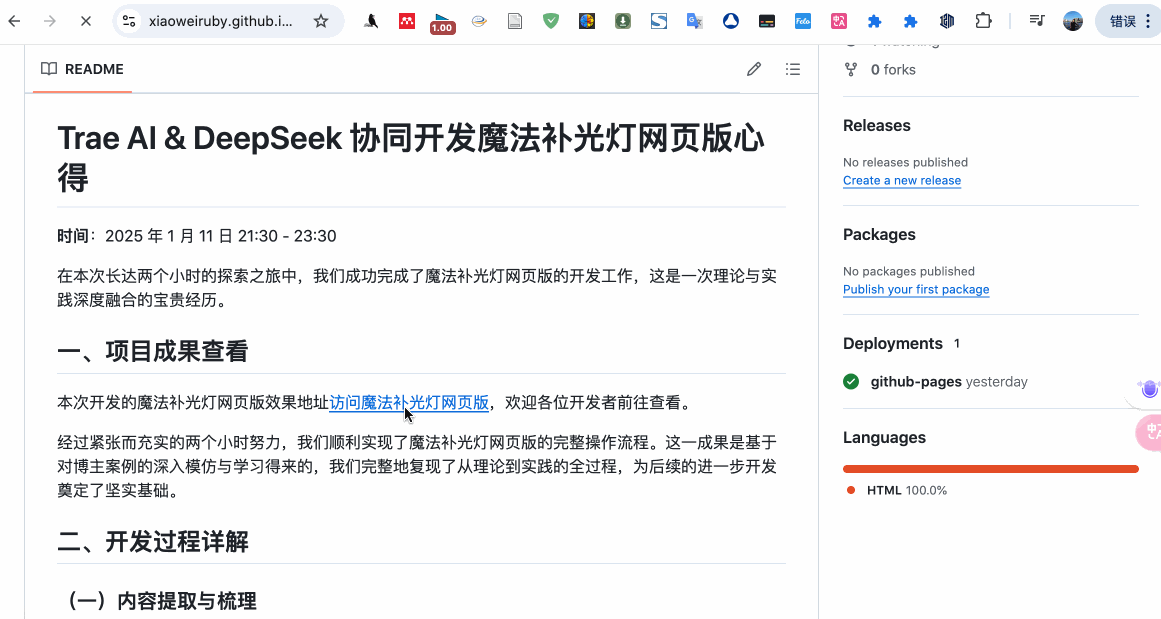
Task: Click the pink floating translate button
Action: [x=1149, y=432]
